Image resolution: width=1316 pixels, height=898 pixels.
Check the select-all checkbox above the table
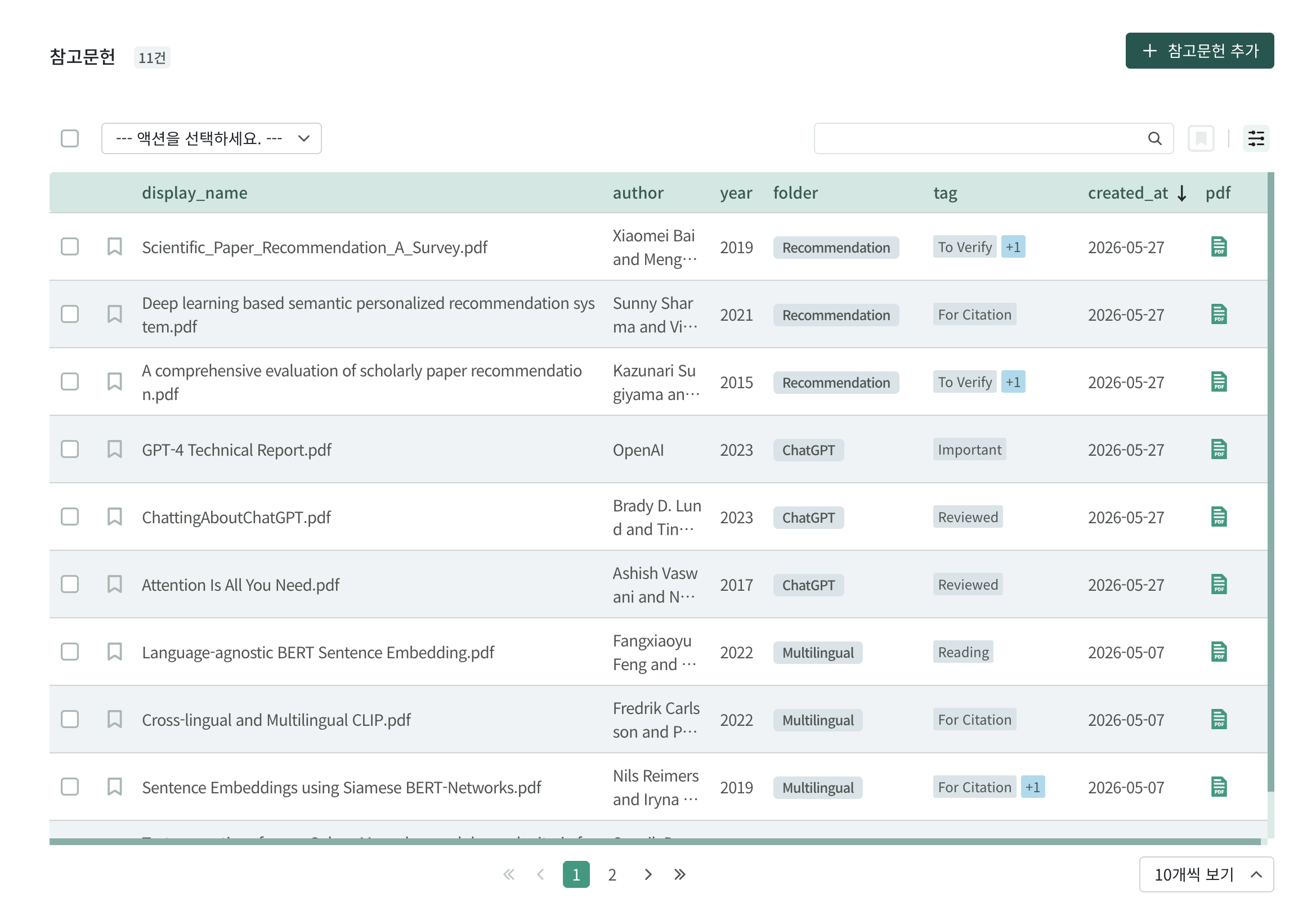click(70, 138)
